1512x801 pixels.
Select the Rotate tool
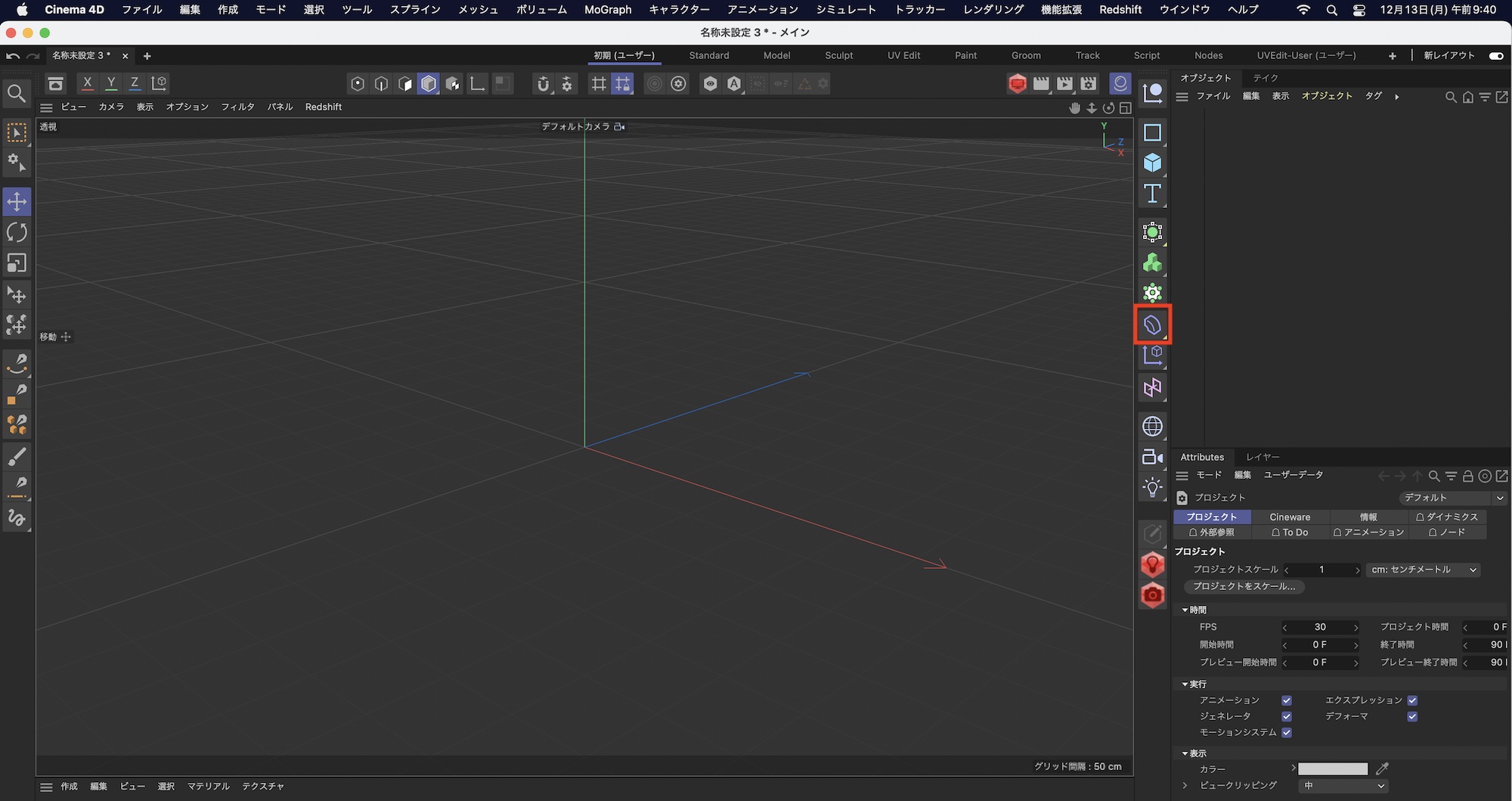[17, 232]
